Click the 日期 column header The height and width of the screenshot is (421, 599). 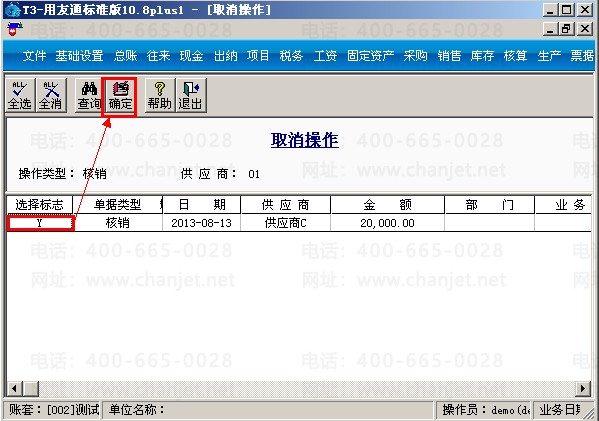pos(202,205)
